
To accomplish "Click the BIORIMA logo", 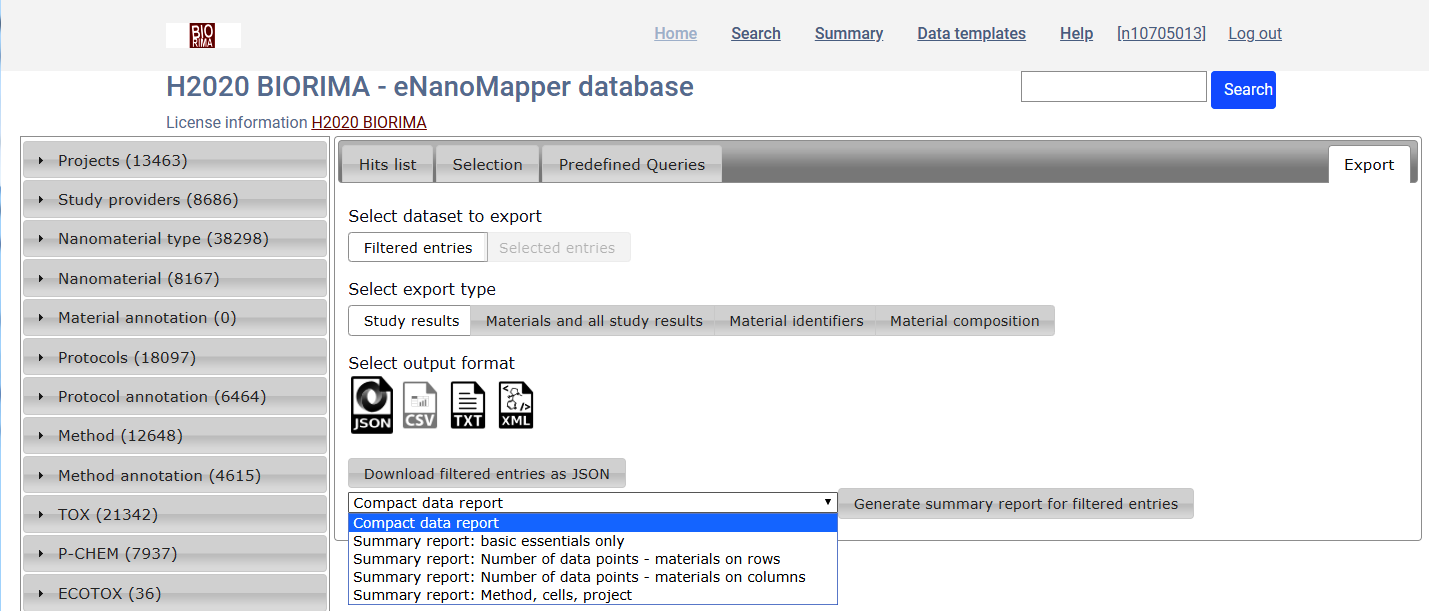I will pos(203,34).
